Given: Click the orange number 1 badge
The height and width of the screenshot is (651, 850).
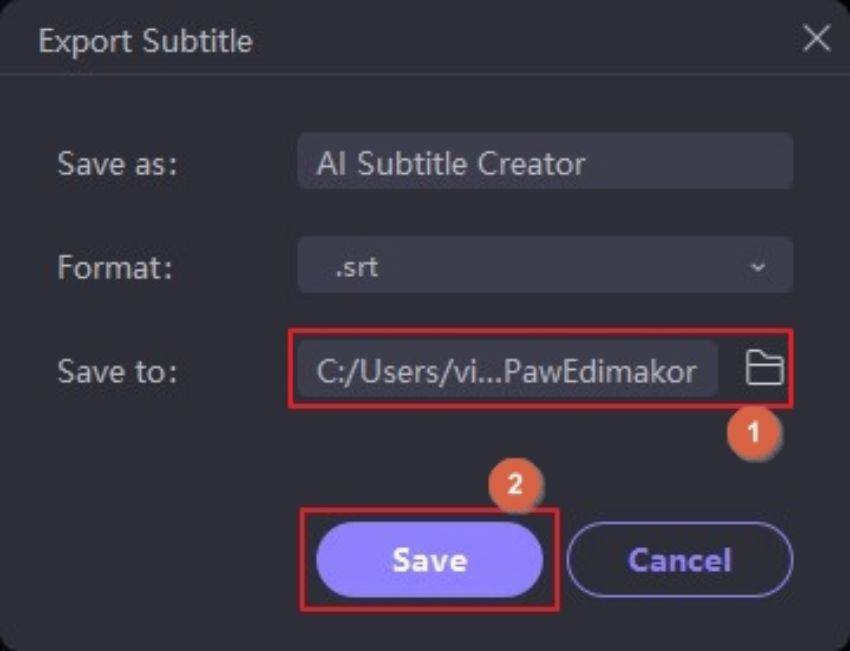Looking at the screenshot, I should 754,431.
